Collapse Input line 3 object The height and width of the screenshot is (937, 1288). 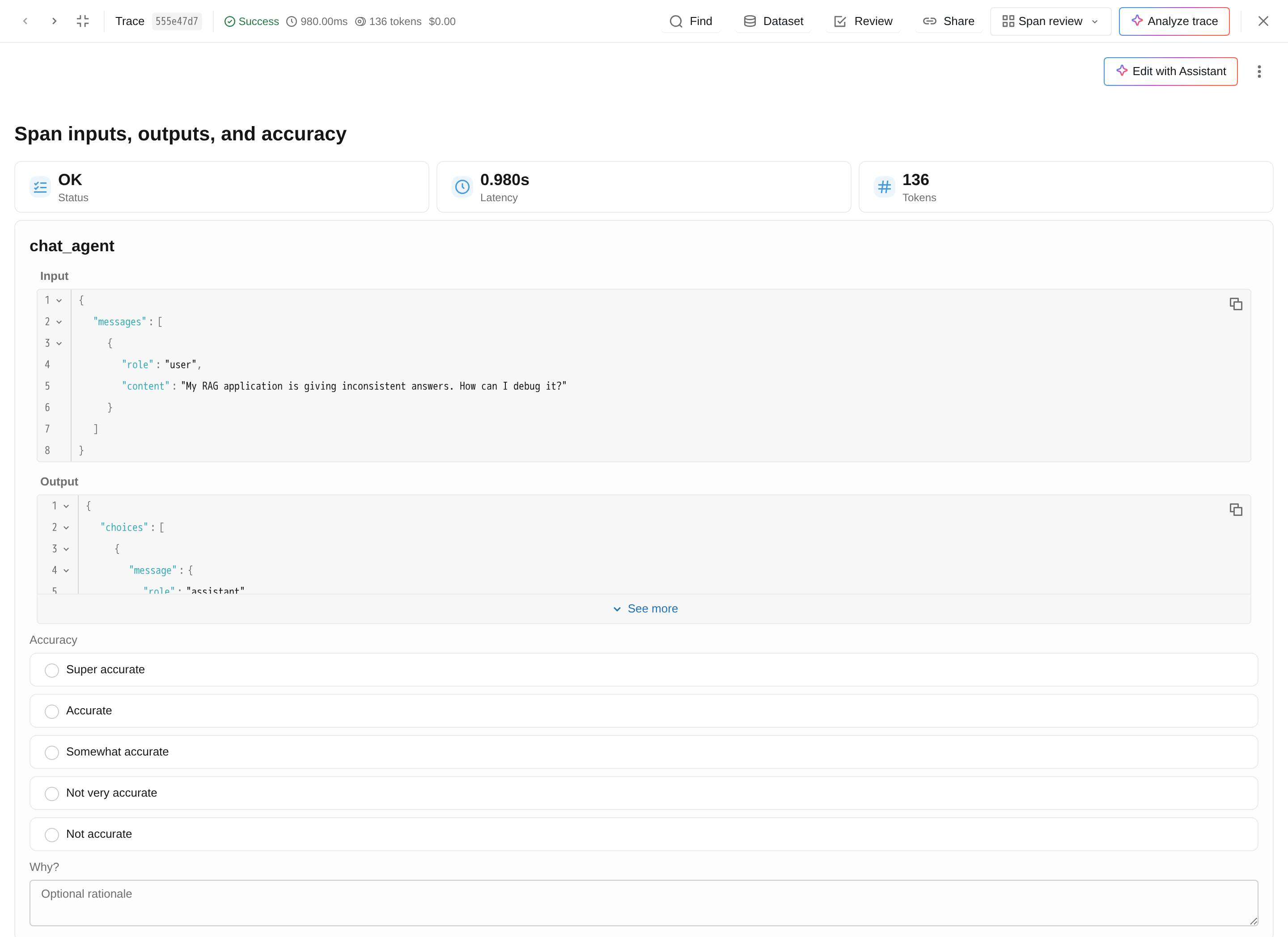(59, 343)
